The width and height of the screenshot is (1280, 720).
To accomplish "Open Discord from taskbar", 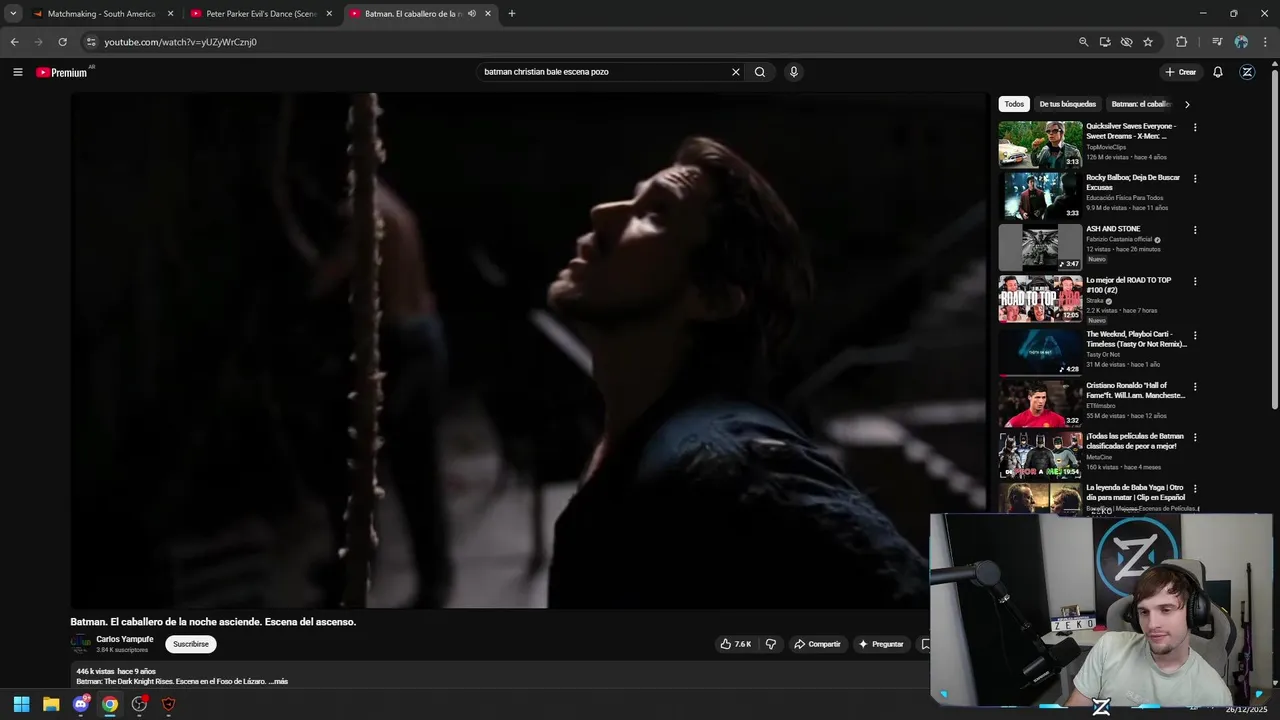I will coord(81,704).
